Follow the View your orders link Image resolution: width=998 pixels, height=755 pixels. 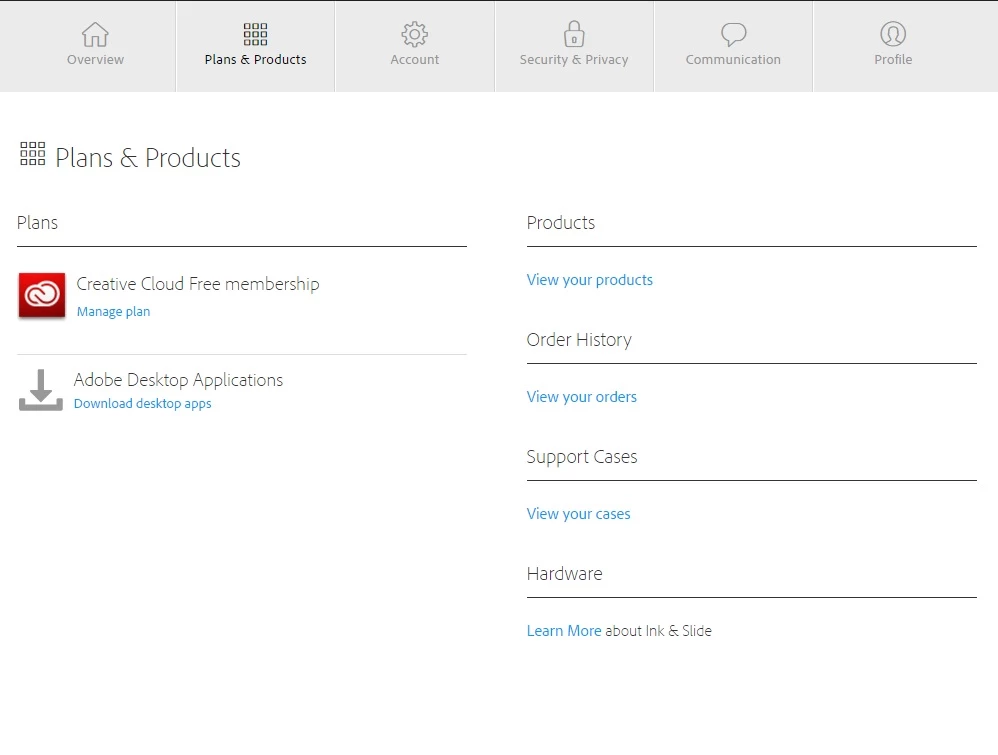pos(581,397)
